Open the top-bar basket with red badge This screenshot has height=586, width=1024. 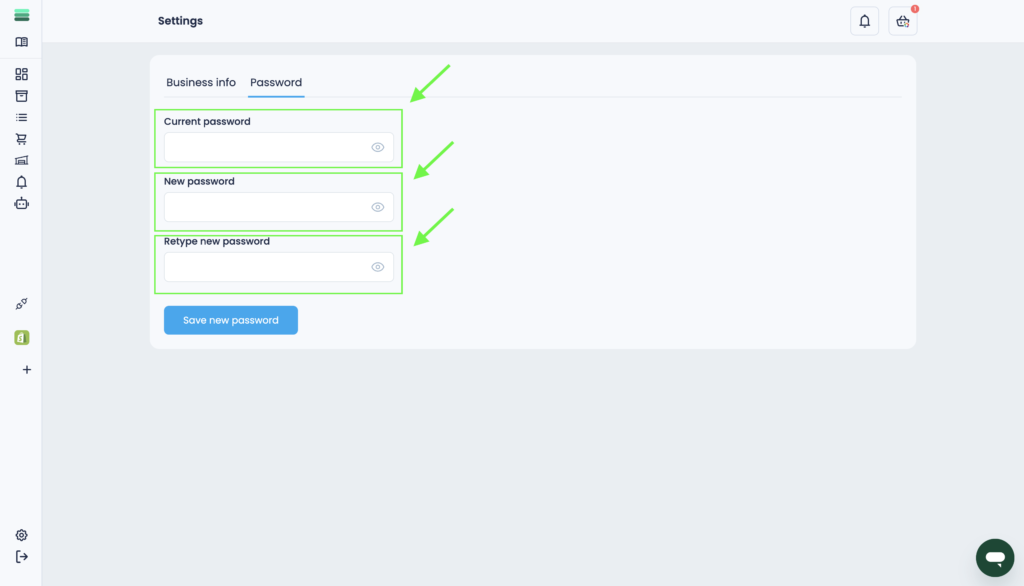coord(902,21)
